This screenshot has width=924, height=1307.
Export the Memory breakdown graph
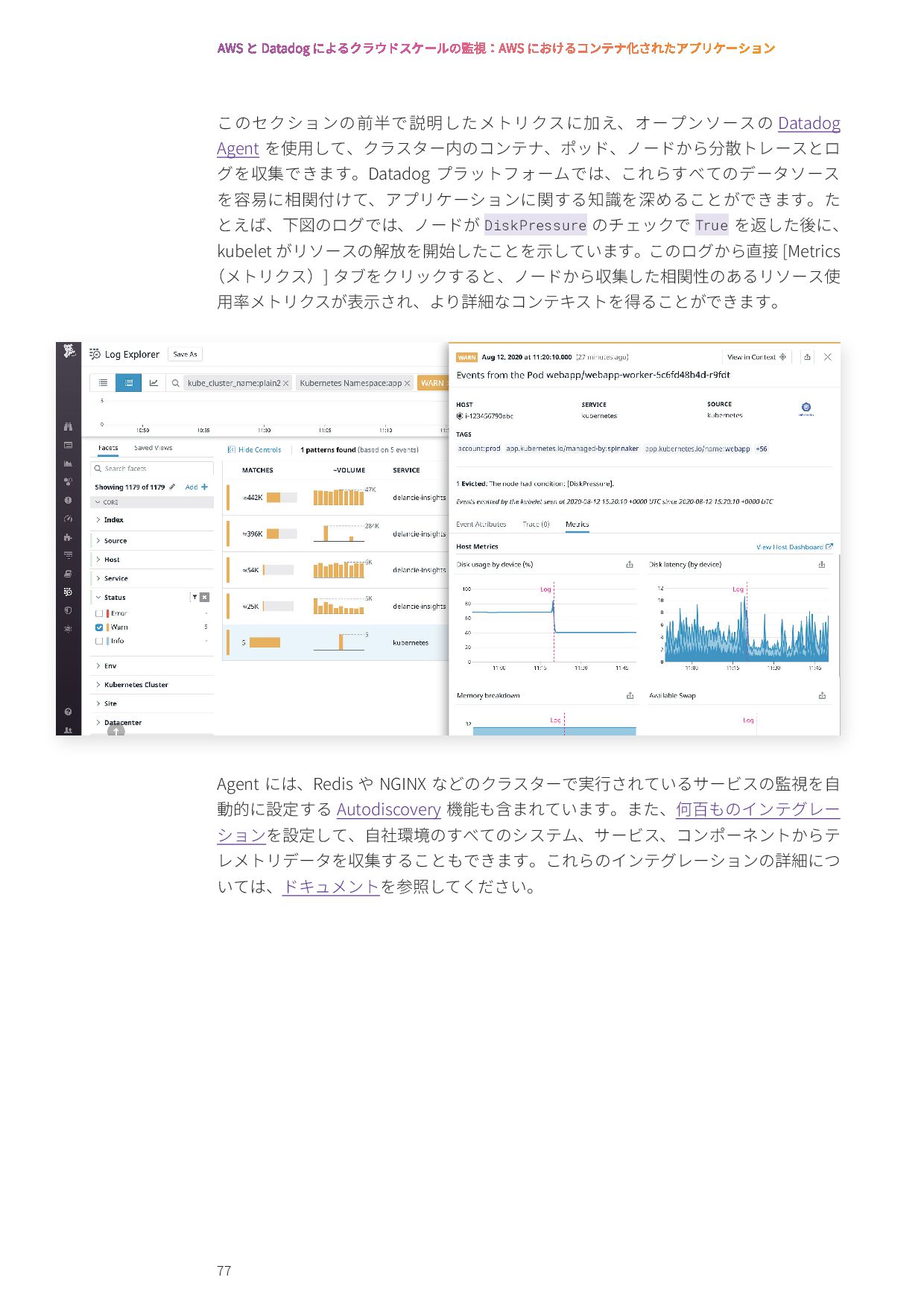[x=630, y=695]
